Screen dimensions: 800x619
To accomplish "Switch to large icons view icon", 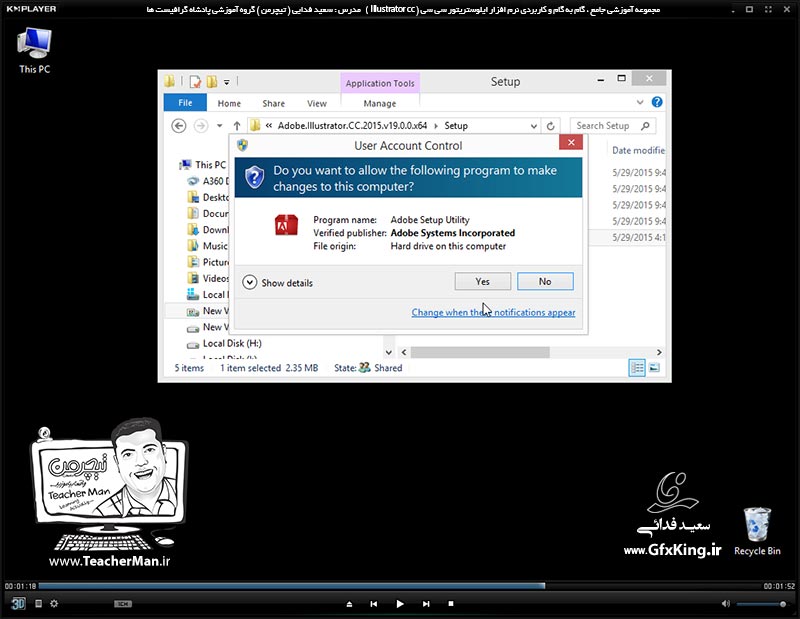I will (x=654, y=368).
